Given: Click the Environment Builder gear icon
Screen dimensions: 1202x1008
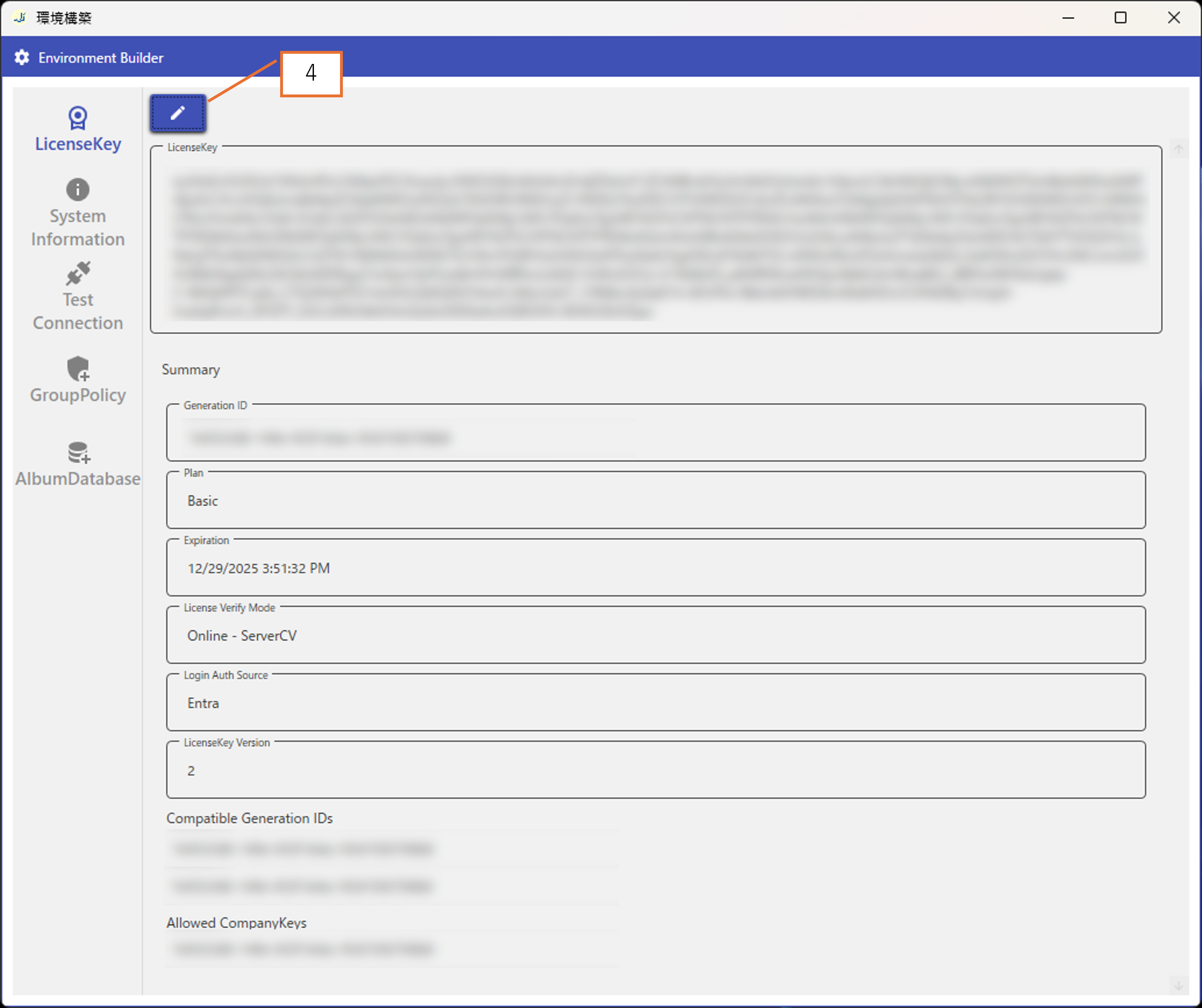Looking at the screenshot, I should pyautogui.click(x=22, y=57).
